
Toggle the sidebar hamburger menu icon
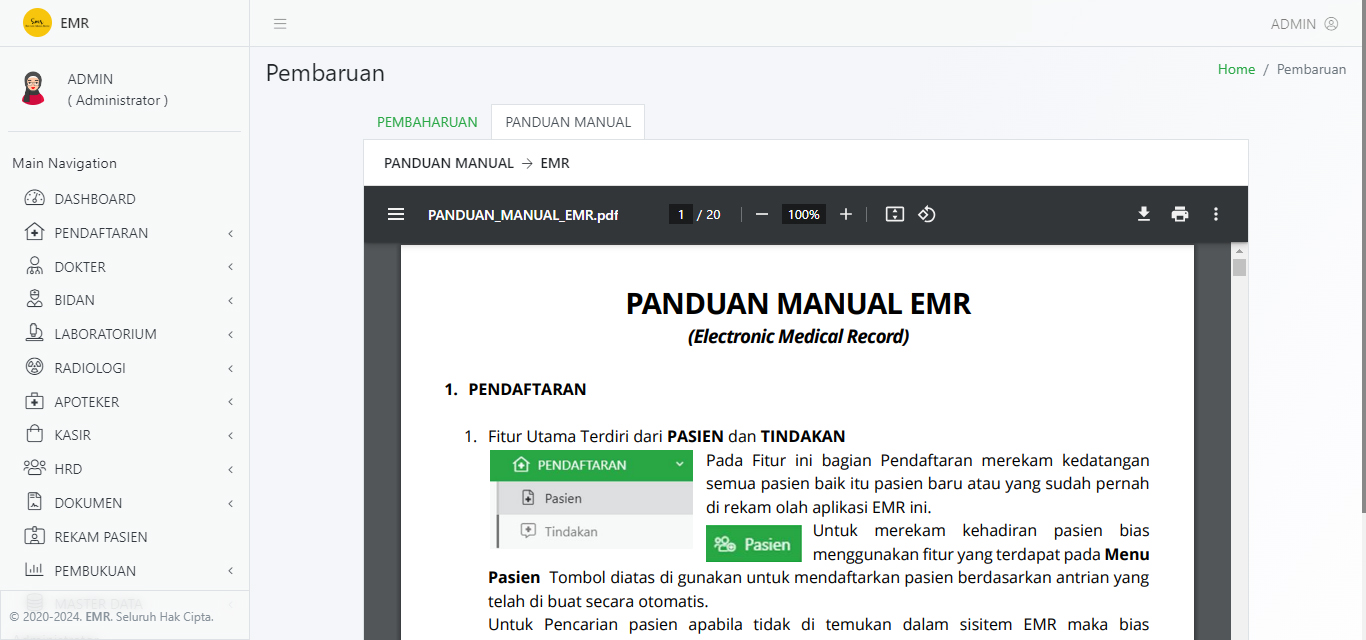[x=280, y=24]
